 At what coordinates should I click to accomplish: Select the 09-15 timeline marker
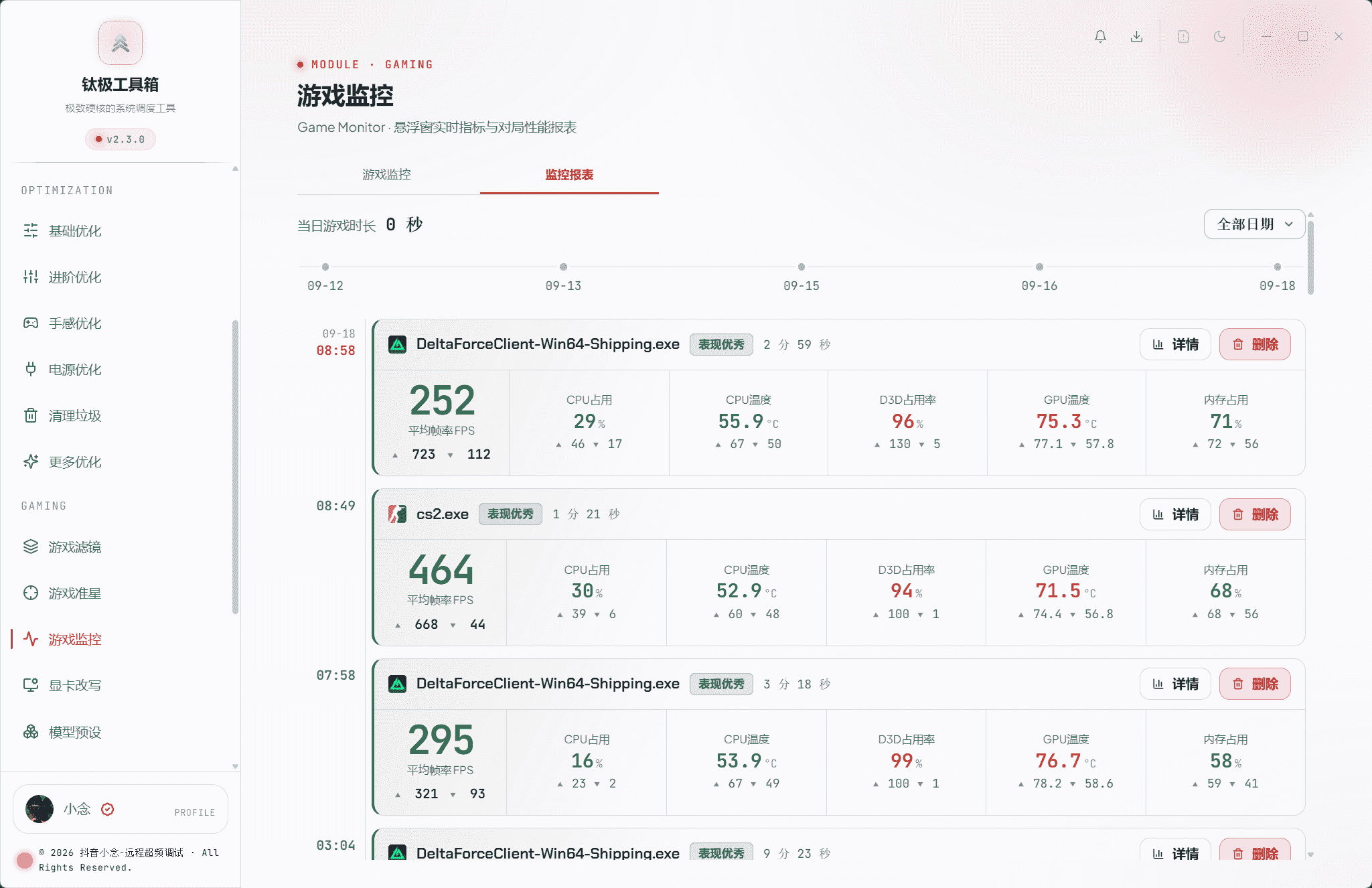point(802,267)
